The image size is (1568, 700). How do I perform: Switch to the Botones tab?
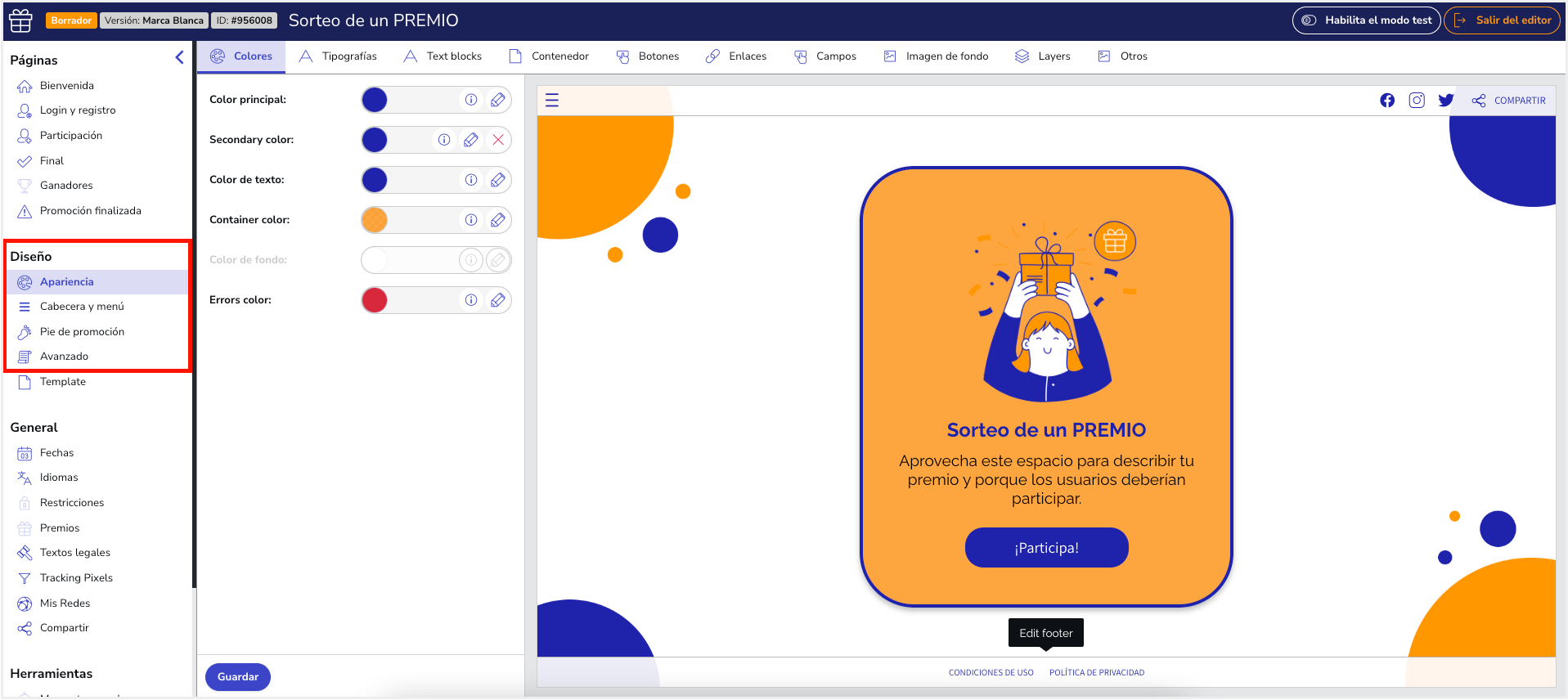click(648, 56)
